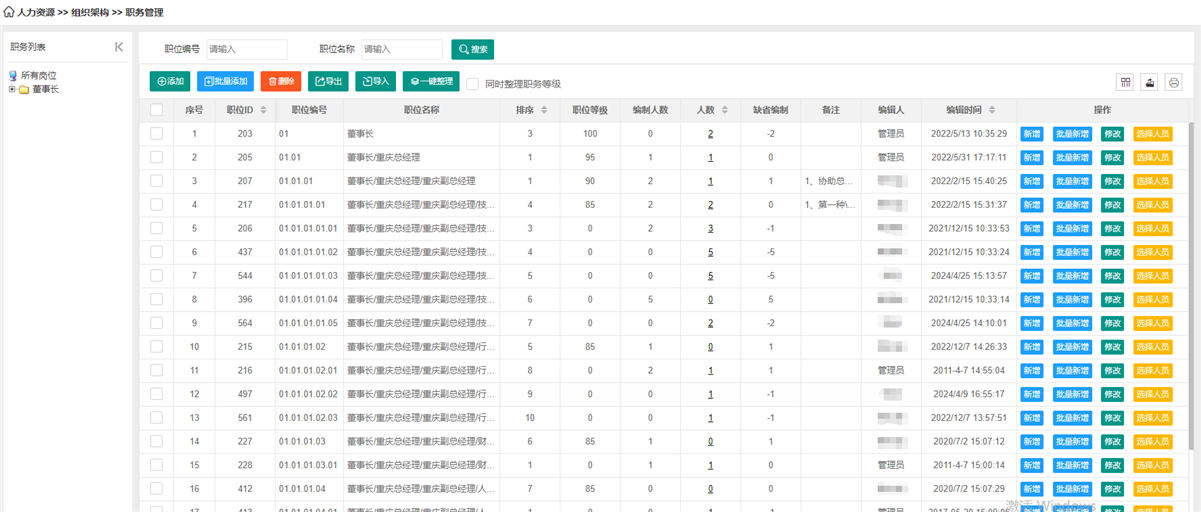Image resolution: width=1201 pixels, height=512 pixels.
Task: Click the green 添加 button
Action: click(170, 81)
